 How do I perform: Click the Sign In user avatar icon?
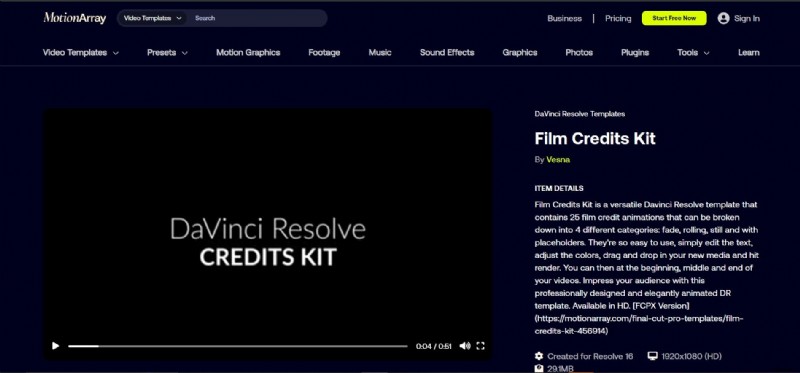pyautogui.click(x=723, y=18)
